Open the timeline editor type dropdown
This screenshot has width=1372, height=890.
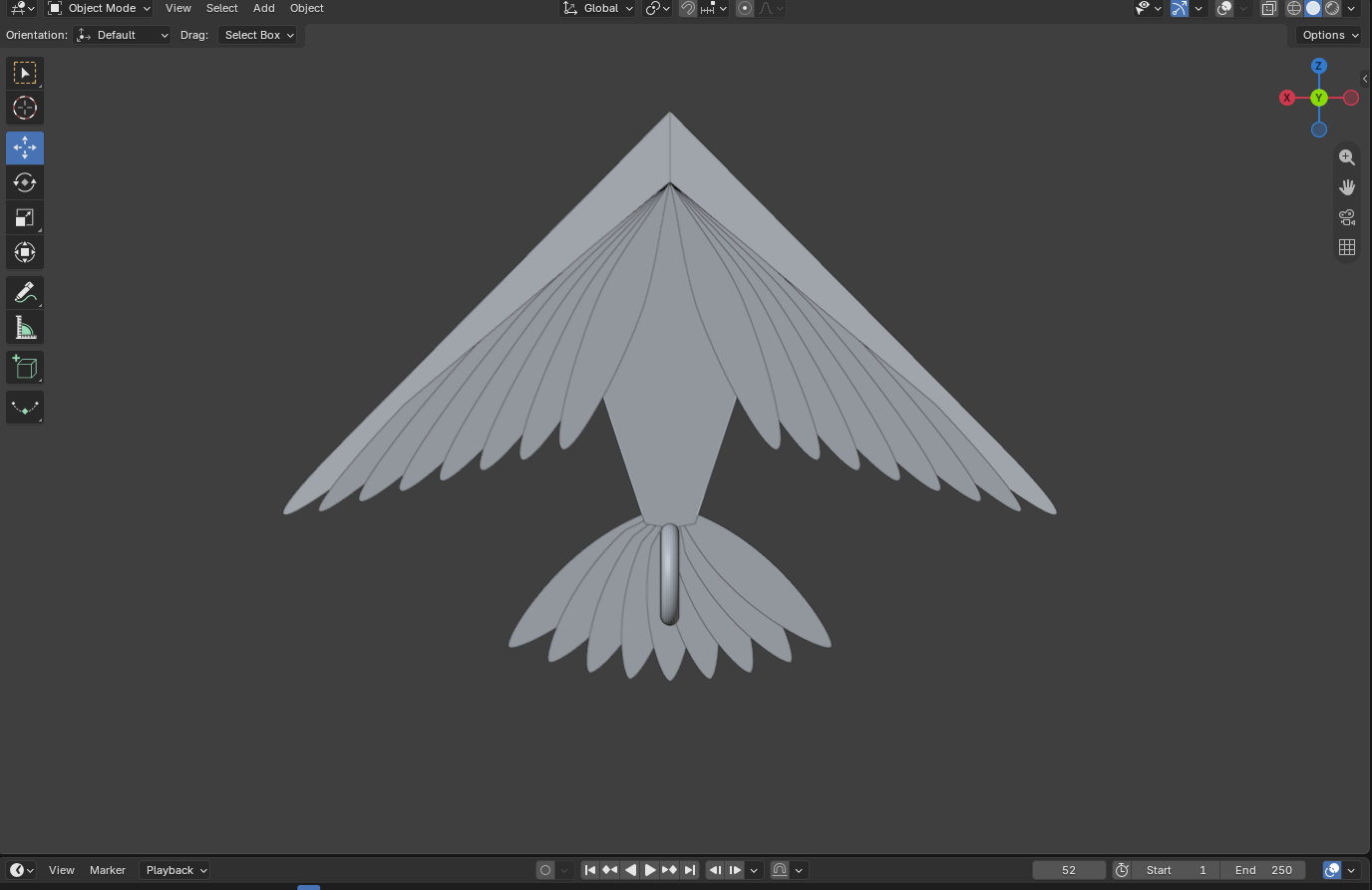(x=22, y=870)
